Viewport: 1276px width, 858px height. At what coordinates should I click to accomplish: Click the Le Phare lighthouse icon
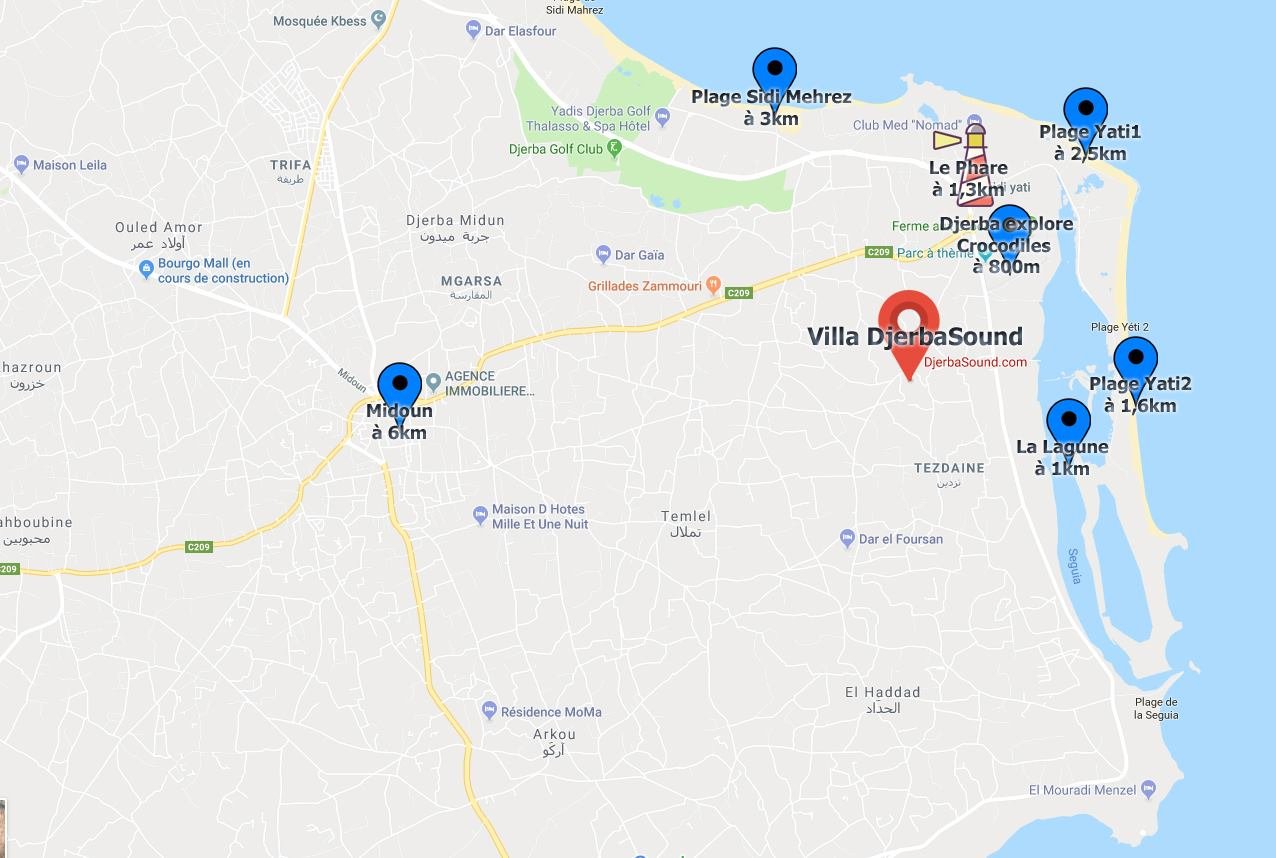point(966,163)
